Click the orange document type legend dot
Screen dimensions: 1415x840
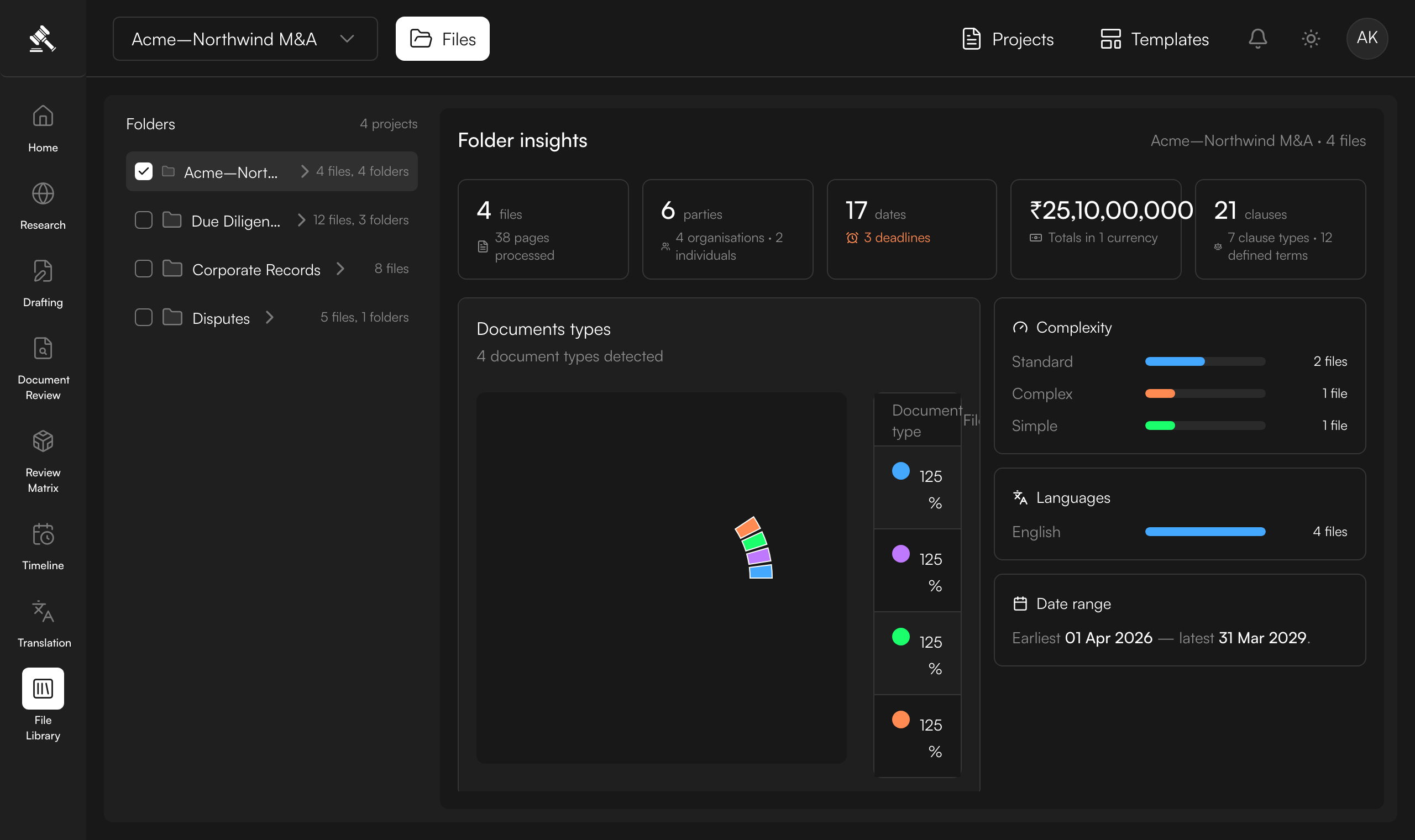tap(900, 720)
